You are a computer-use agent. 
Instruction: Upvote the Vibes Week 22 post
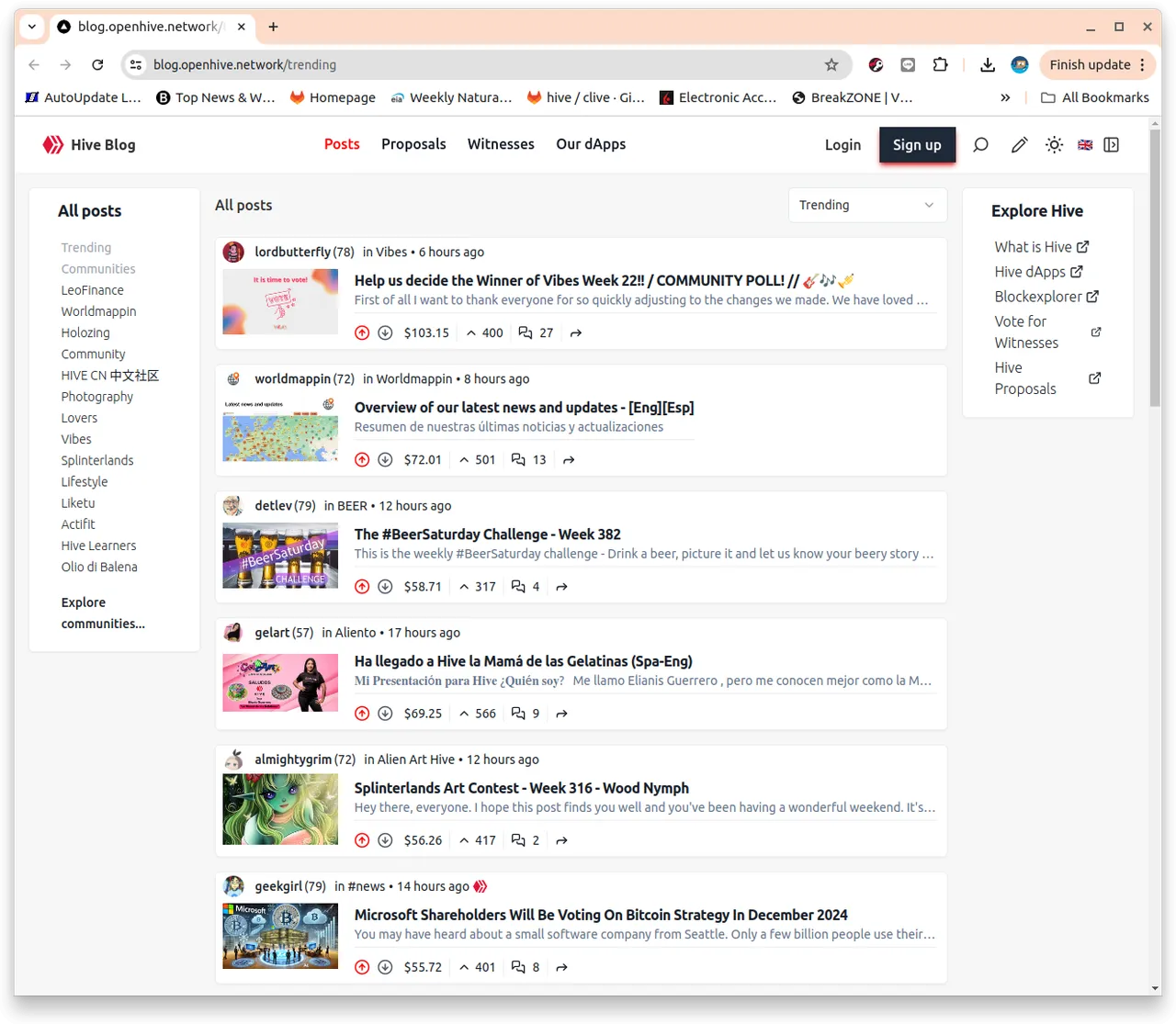click(362, 333)
